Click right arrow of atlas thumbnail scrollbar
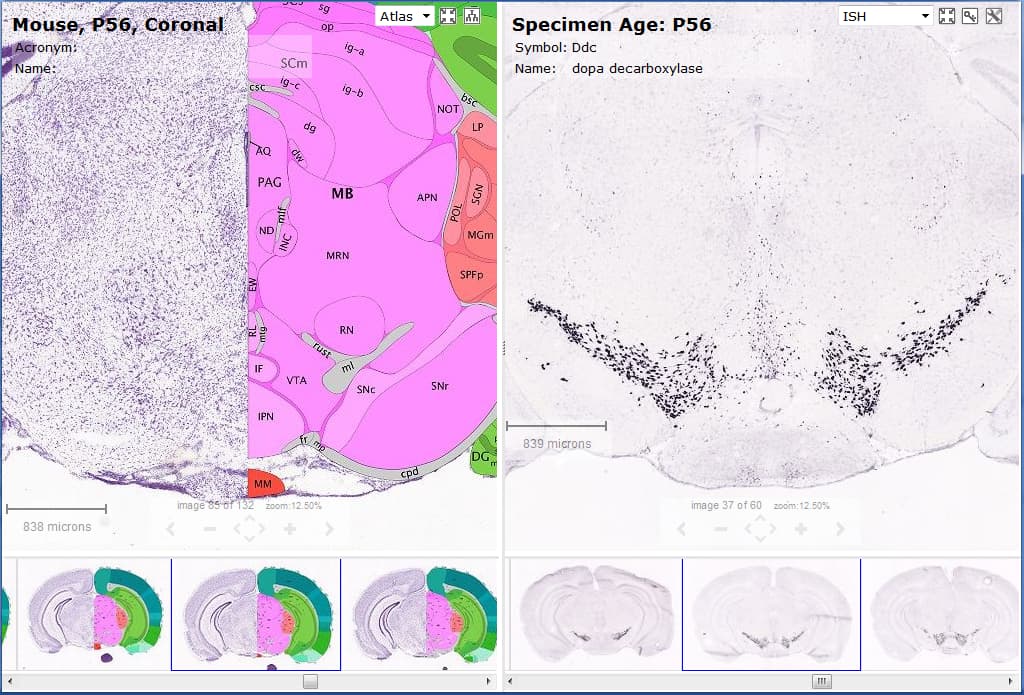 click(489, 681)
